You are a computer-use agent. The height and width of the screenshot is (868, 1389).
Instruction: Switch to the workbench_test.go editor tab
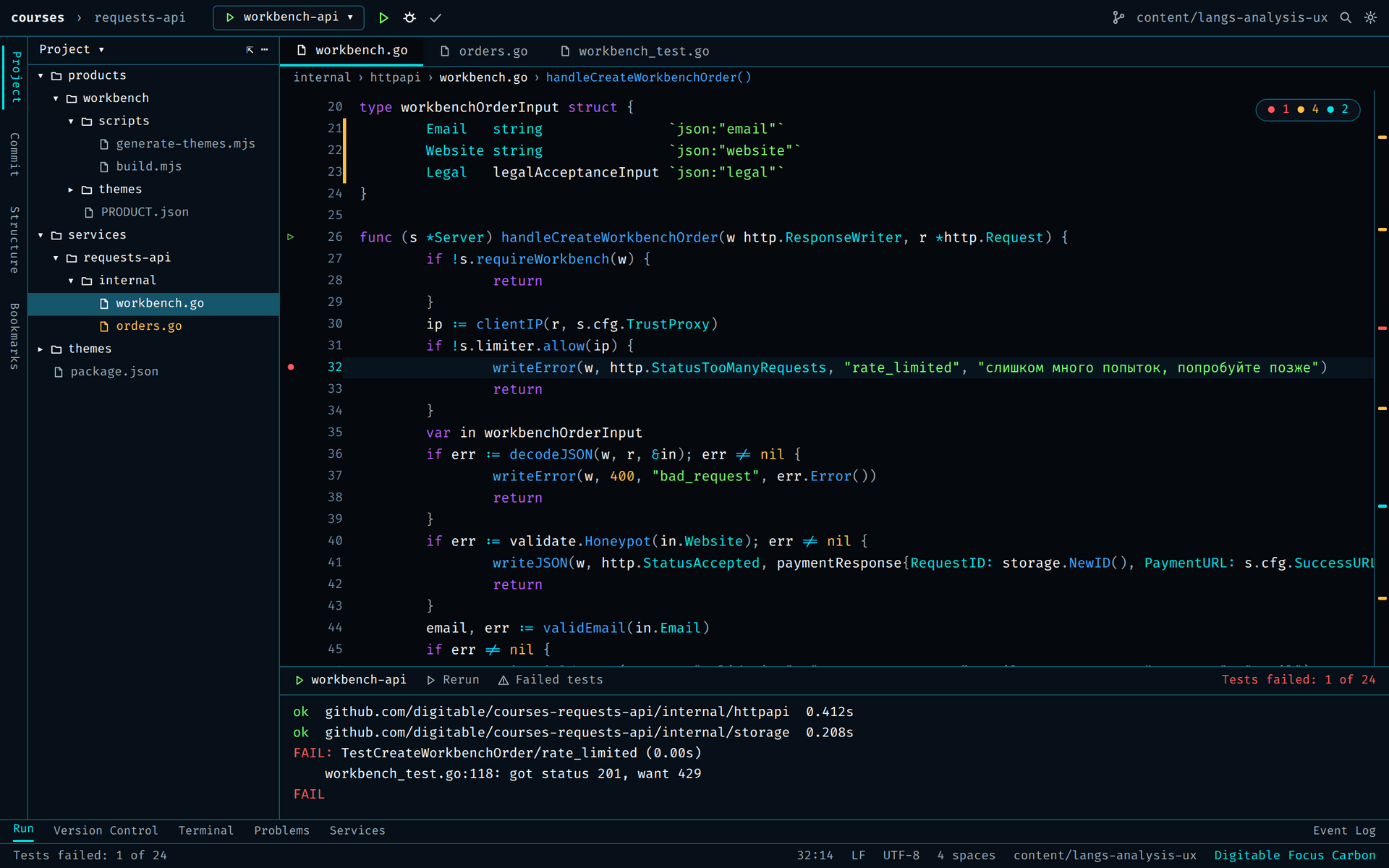(x=634, y=51)
